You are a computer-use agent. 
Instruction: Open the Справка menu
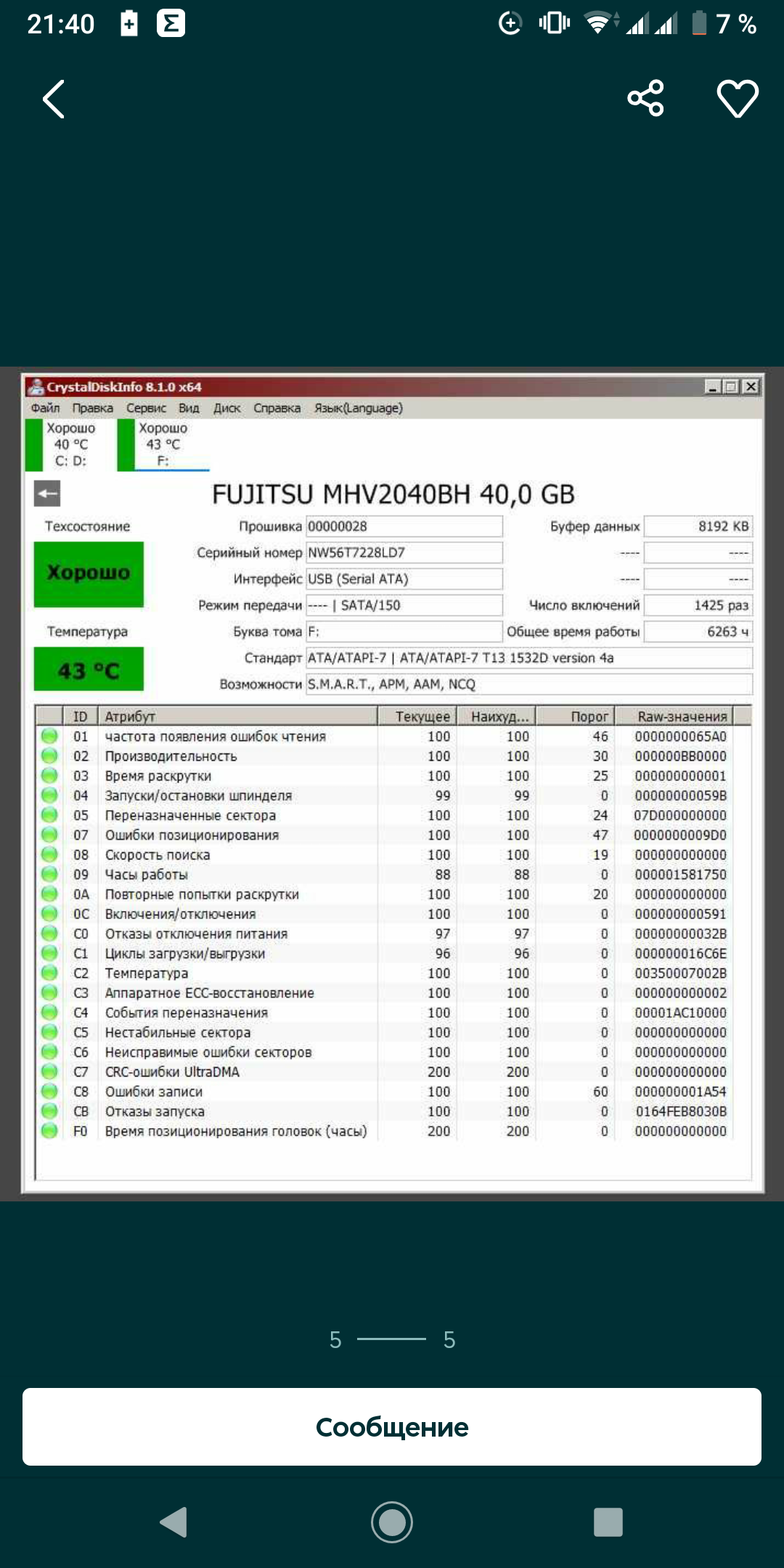277,408
